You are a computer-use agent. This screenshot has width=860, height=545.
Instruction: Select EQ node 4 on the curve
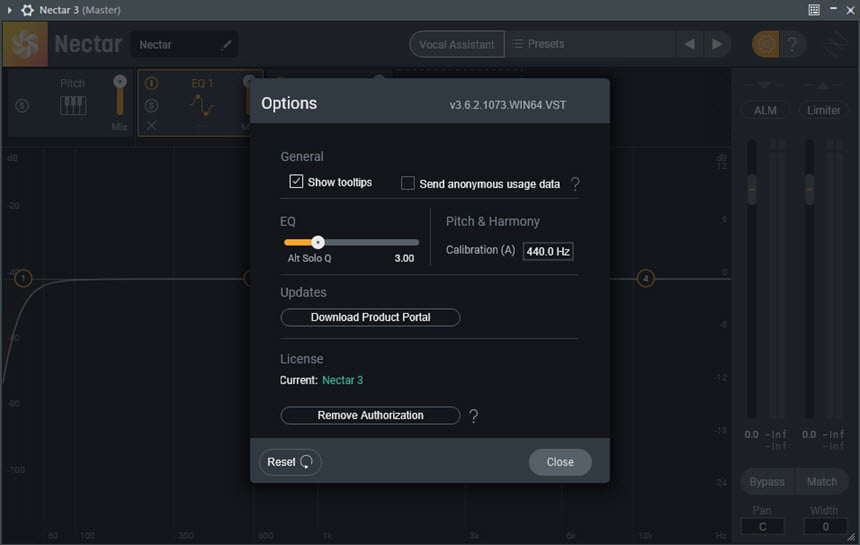[646, 279]
